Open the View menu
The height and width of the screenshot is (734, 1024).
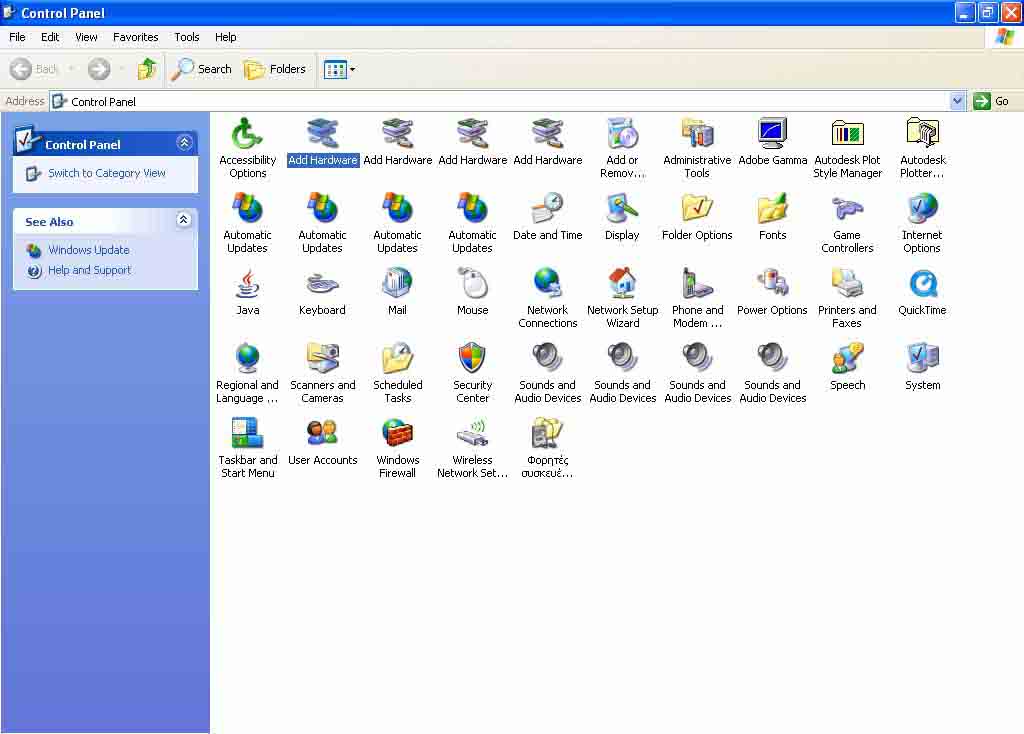(x=86, y=37)
